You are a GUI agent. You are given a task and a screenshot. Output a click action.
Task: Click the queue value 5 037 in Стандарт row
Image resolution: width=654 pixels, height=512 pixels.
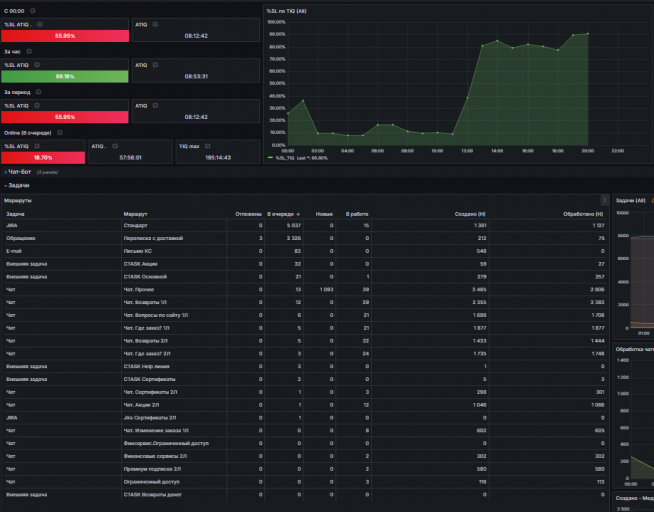(x=294, y=225)
